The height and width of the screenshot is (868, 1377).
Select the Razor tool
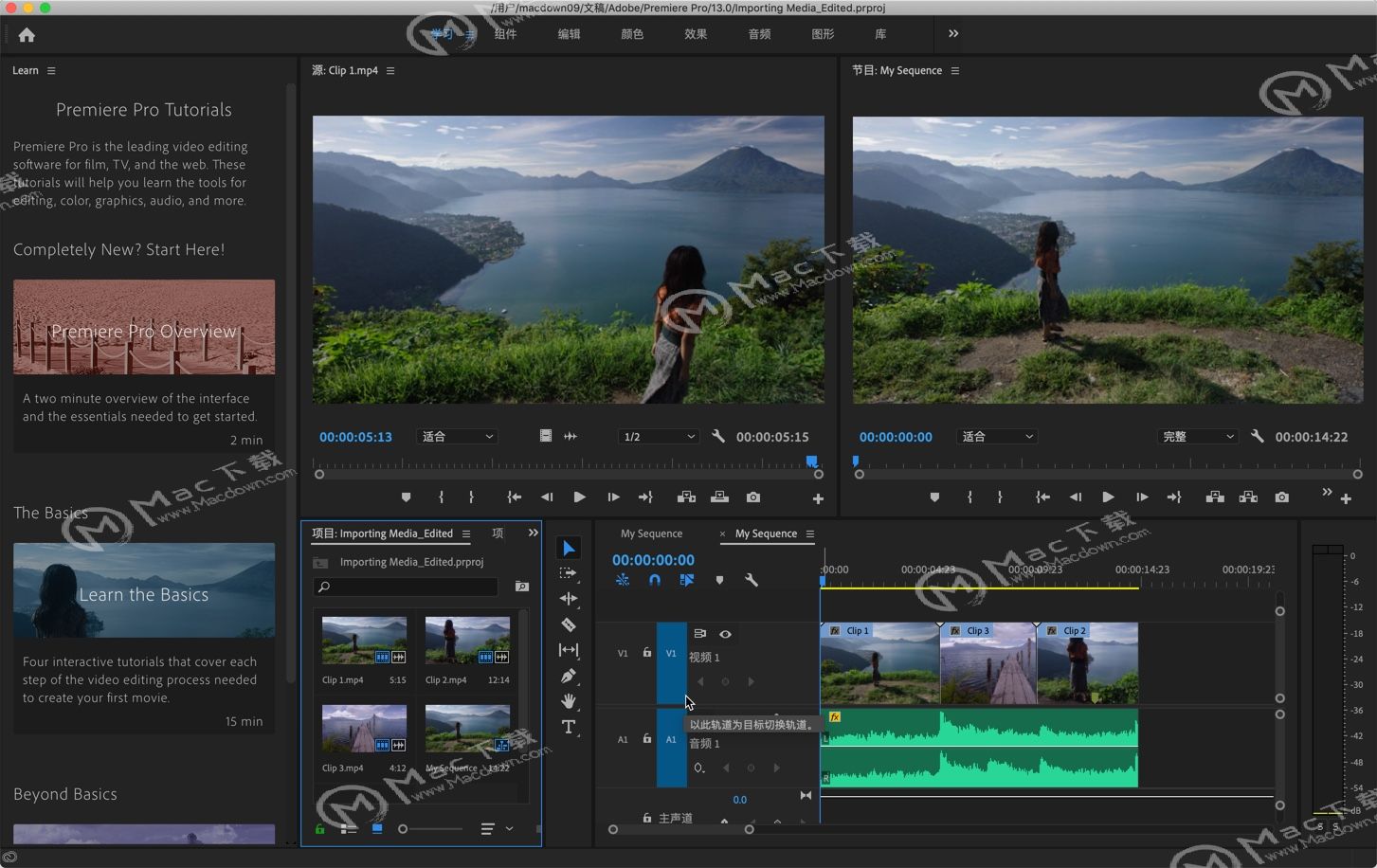(x=568, y=624)
